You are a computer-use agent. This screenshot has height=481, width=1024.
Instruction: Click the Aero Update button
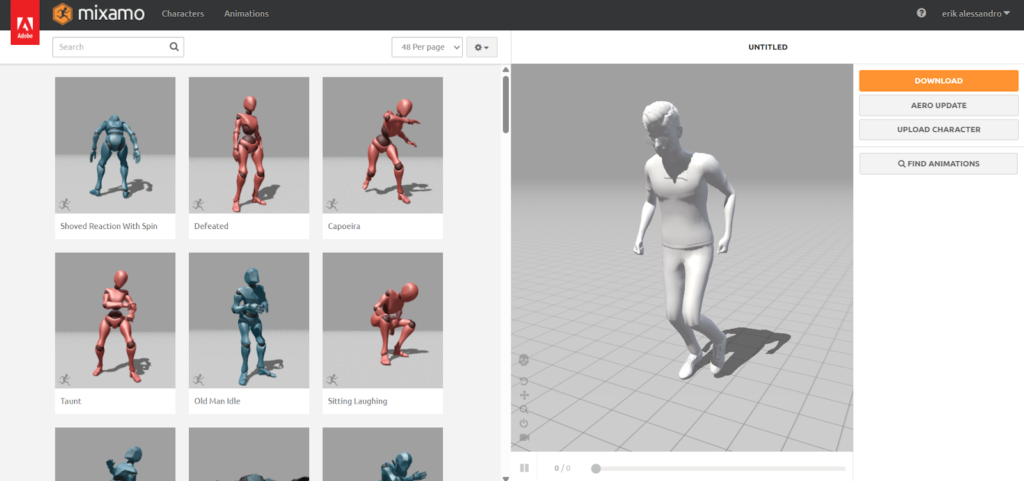pyautogui.click(x=938, y=105)
